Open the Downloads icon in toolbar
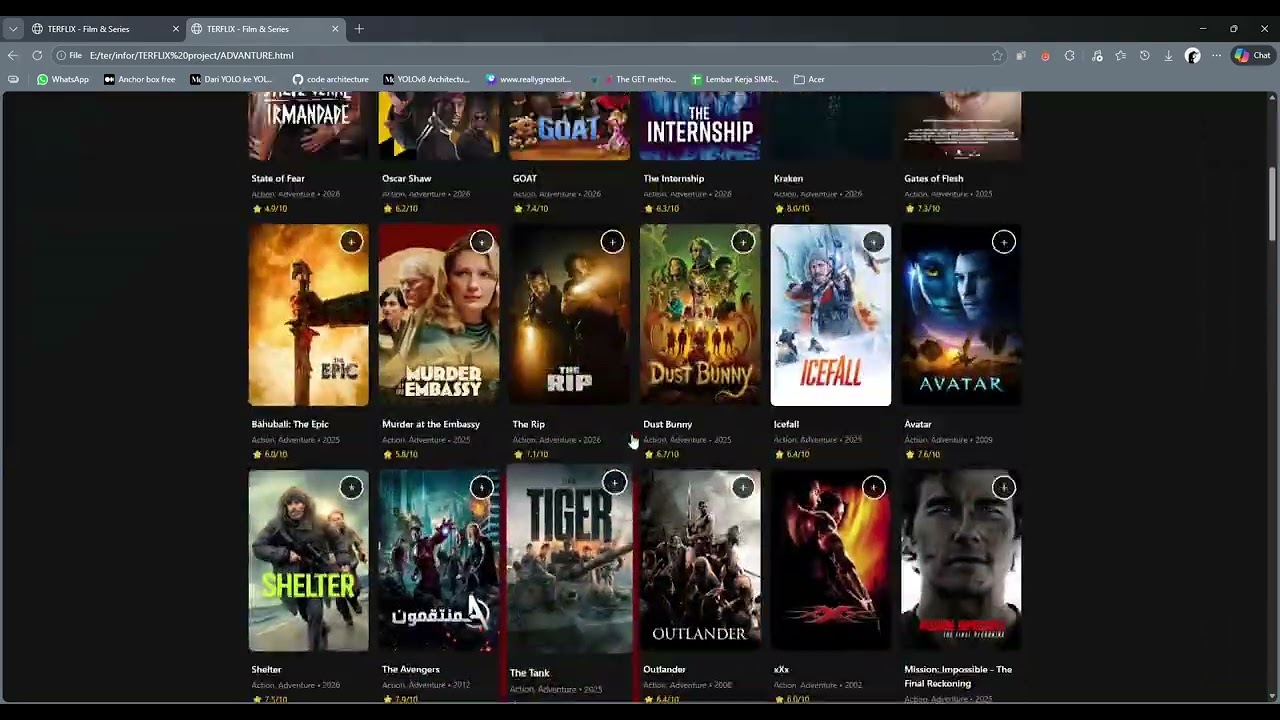 click(x=1168, y=56)
